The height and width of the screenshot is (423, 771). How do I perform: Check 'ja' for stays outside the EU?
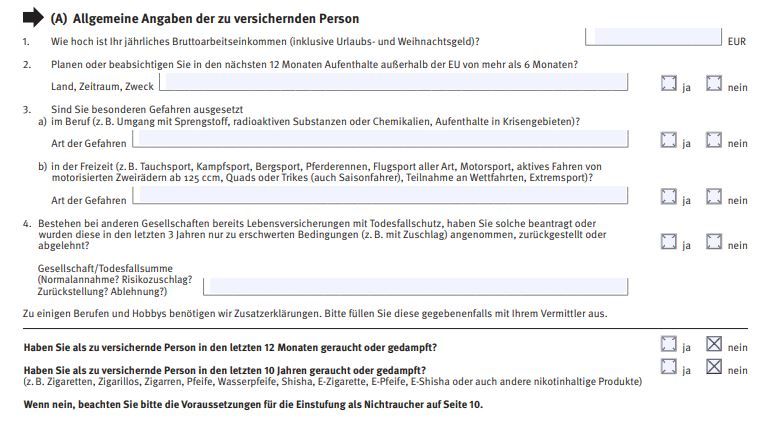pyautogui.click(x=669, y=84)
